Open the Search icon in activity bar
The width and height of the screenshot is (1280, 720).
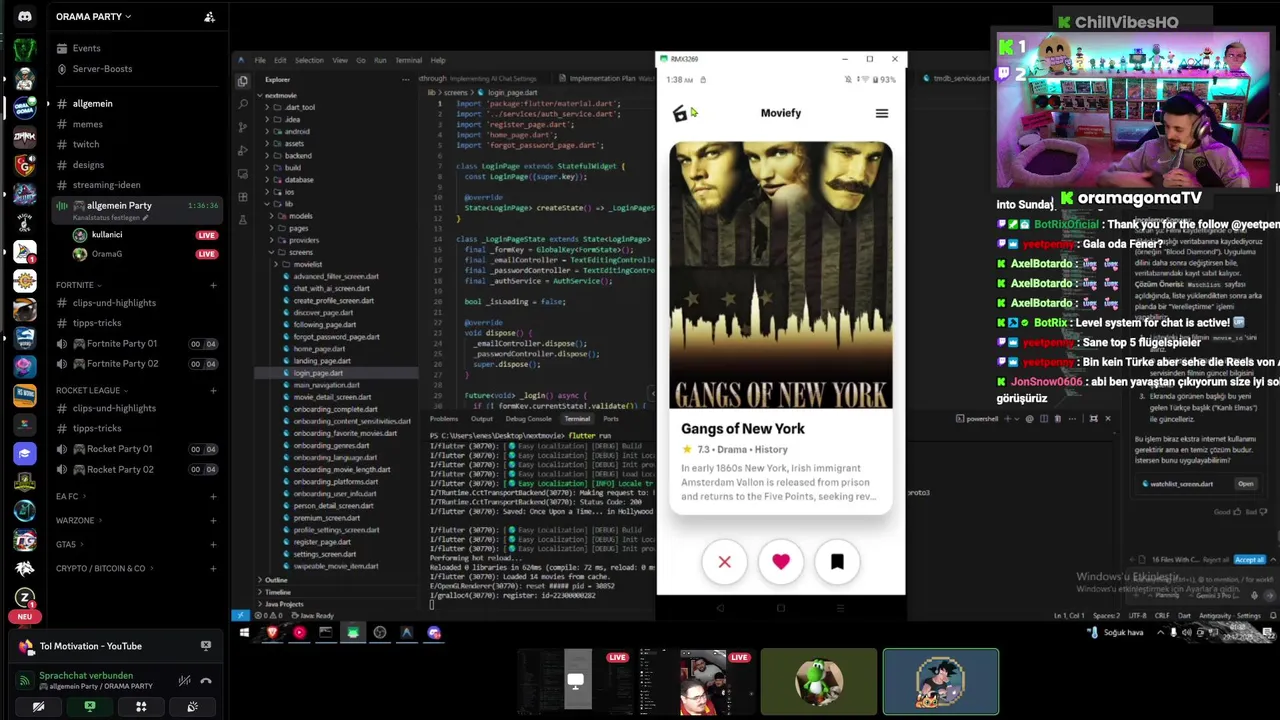[243, 104]
